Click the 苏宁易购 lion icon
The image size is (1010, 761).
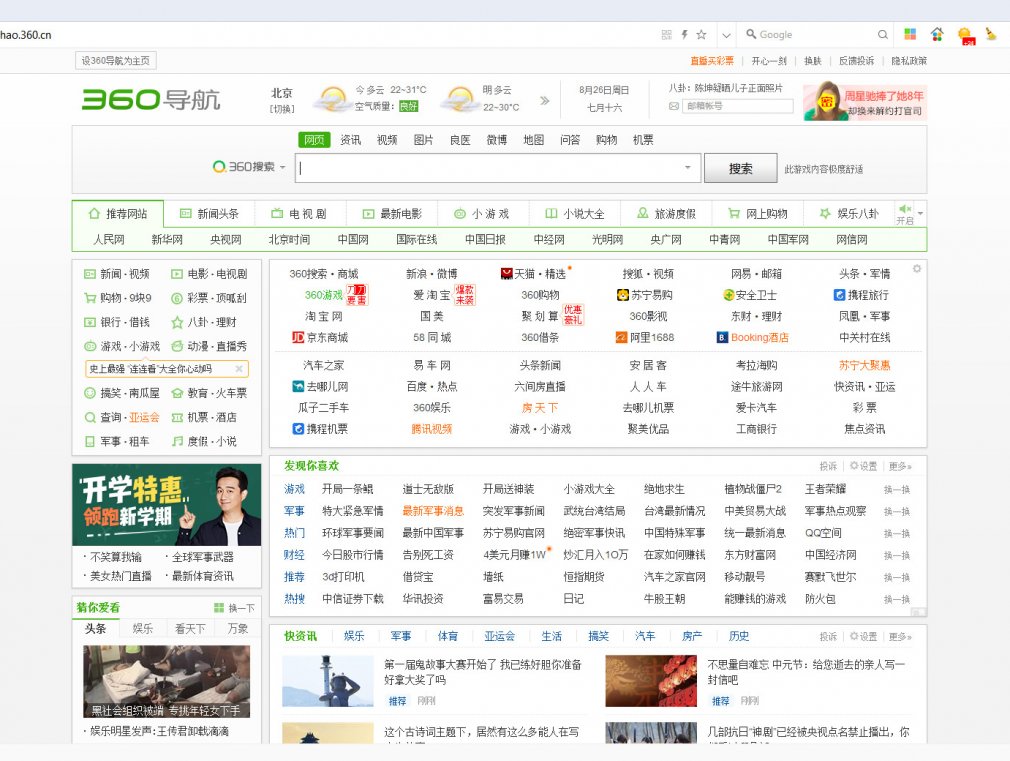click(622, 295)
